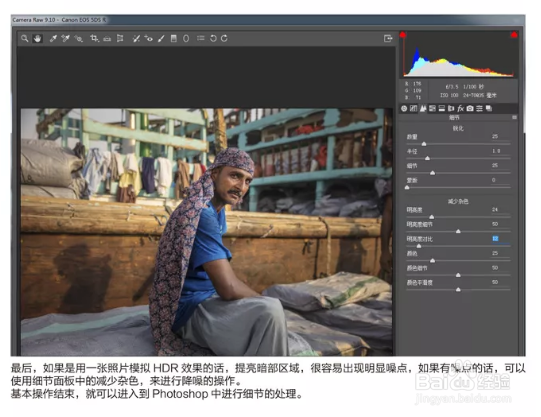The width and height of the screenshot is (541, 417).
Task: Switch to the Detail panel tab
Action: coord(423,109)
